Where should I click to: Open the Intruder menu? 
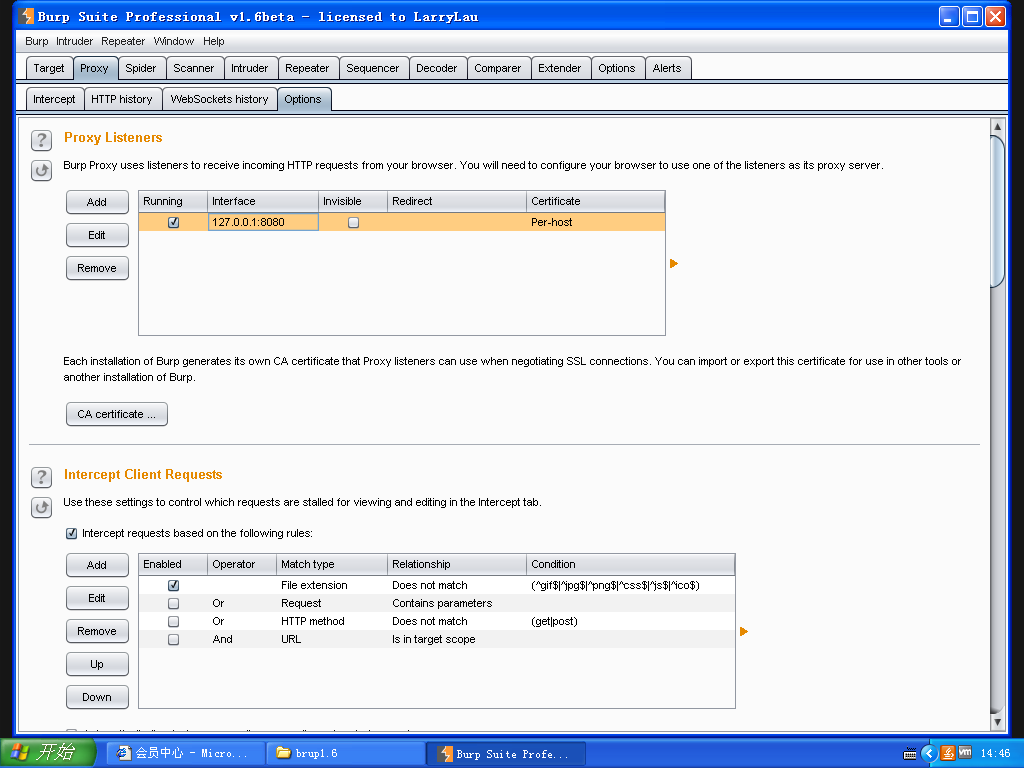[x=74, y=41]
